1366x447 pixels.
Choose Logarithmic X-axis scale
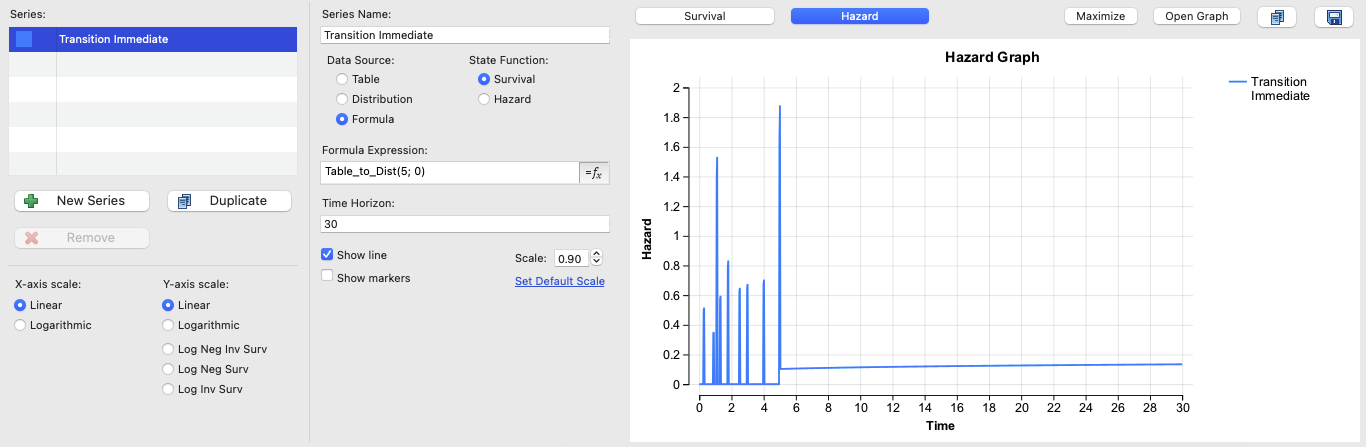coord(21,325)
